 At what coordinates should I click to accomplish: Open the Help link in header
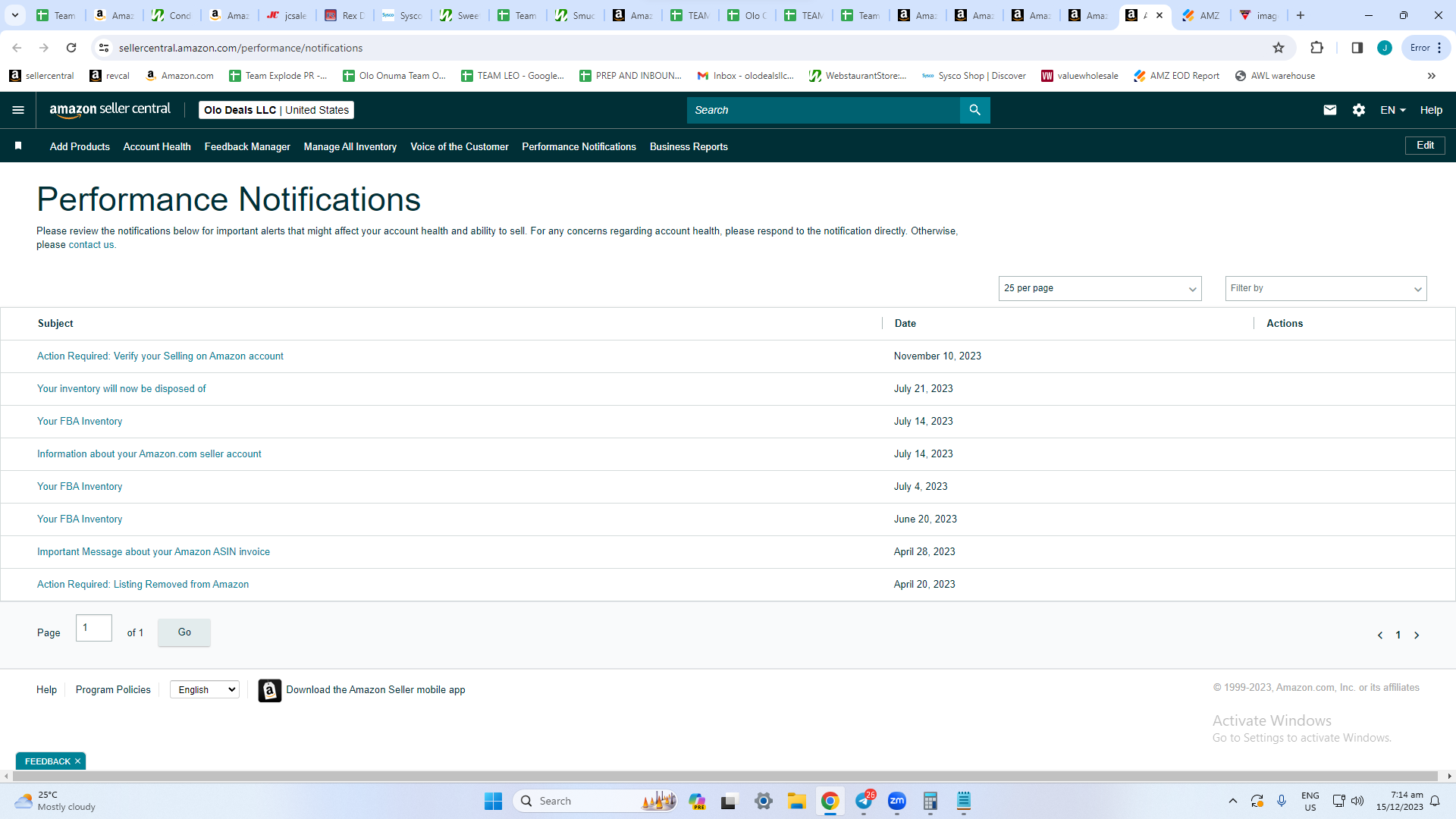tap(1431, 110)
